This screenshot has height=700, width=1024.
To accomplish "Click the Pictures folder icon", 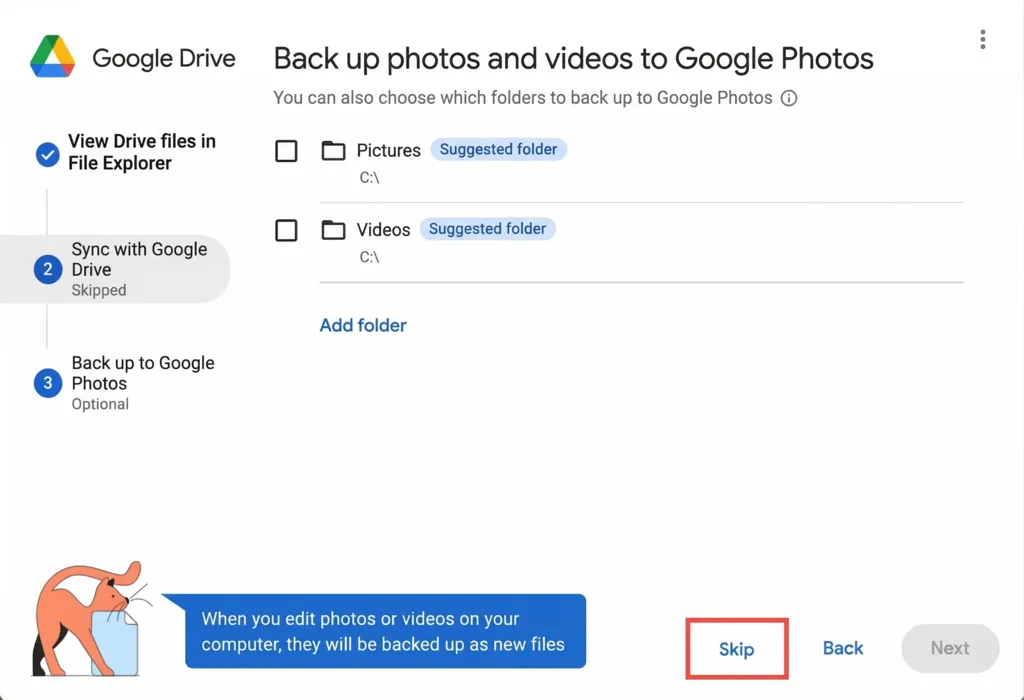I will 333,151.
